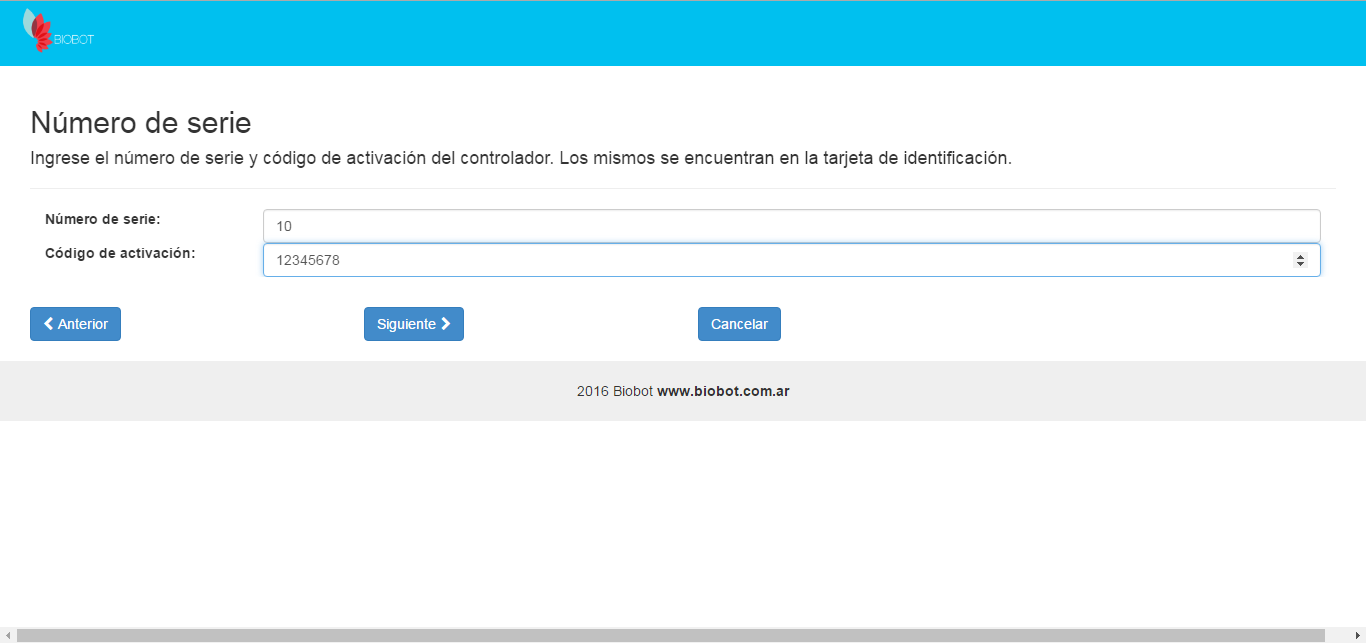1366x643 pixels.
Task: Go to the next step with the Siguiente label
Action: coord(406,324)
